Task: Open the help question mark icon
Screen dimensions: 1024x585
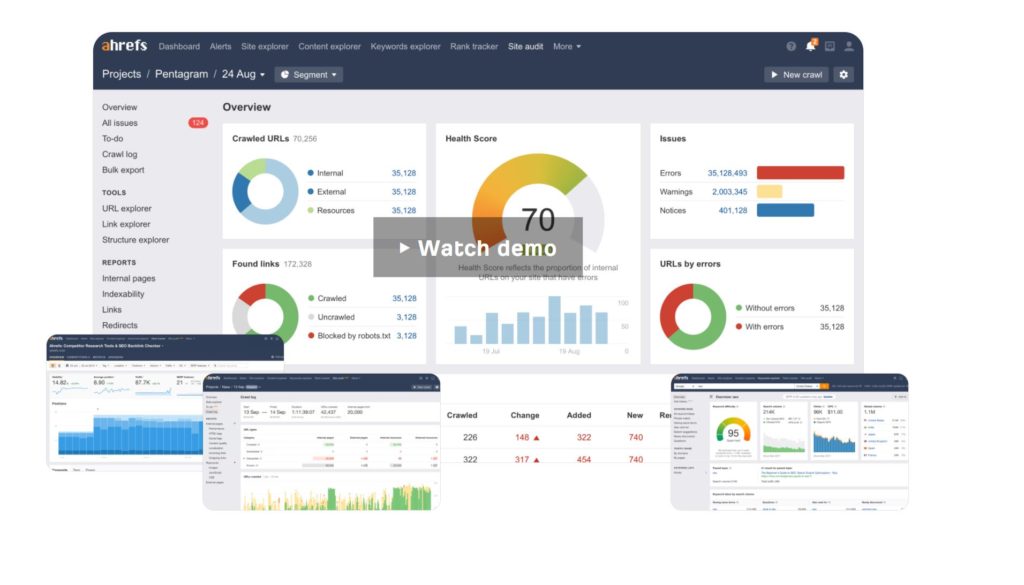Action: (x=791, y=46)
